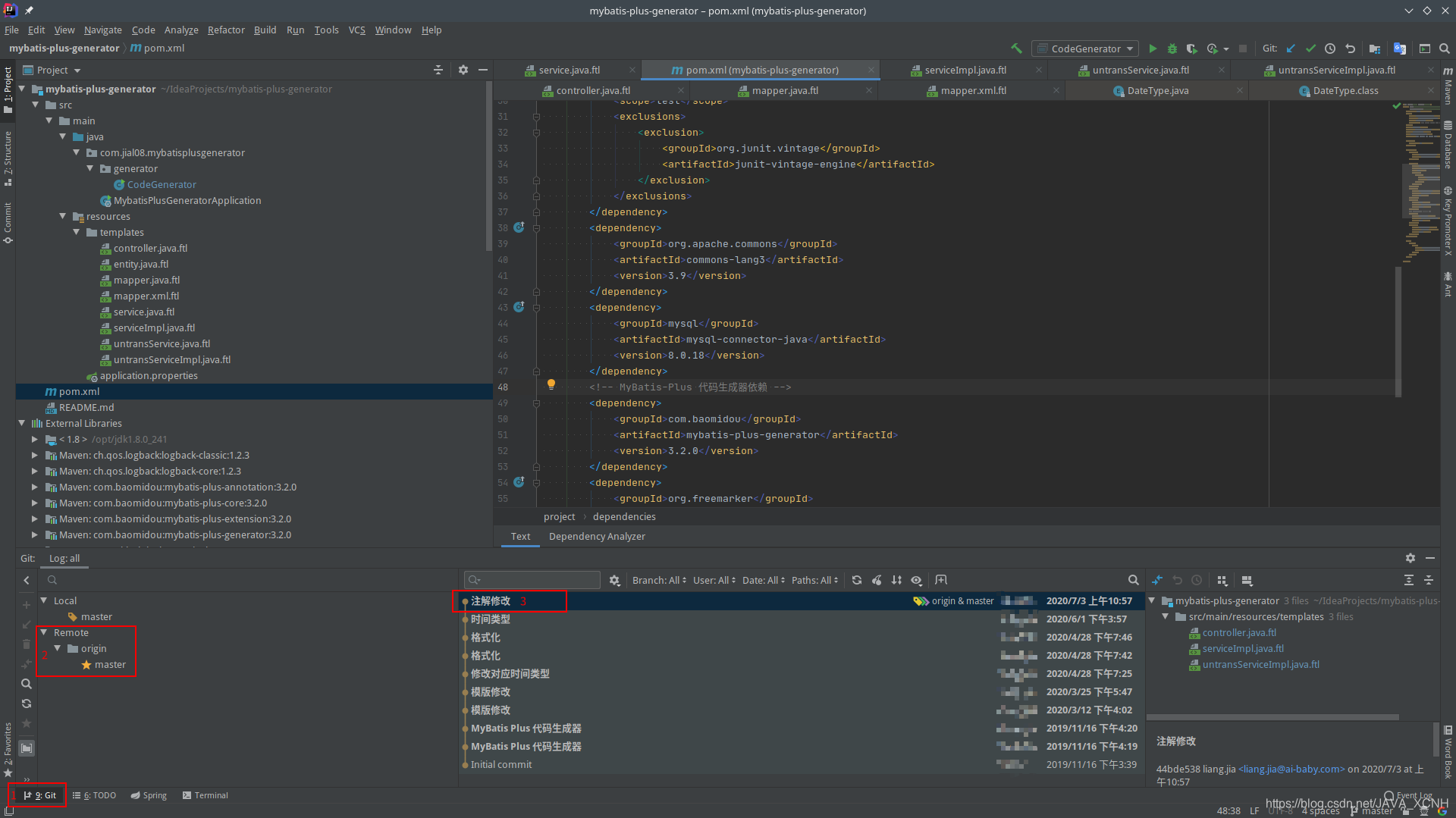Refresh the Git log with the refresh icon

pyautogui.click(x=857, y=580)
